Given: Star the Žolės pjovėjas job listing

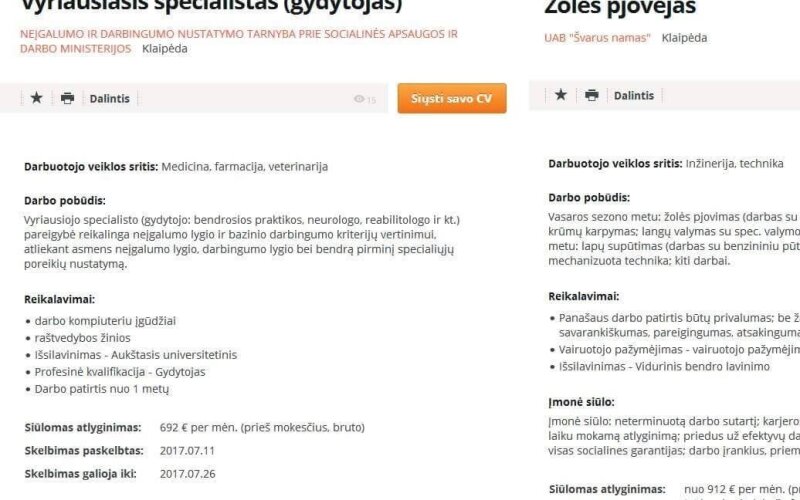Looking at the screenshot, I should 561,94.
